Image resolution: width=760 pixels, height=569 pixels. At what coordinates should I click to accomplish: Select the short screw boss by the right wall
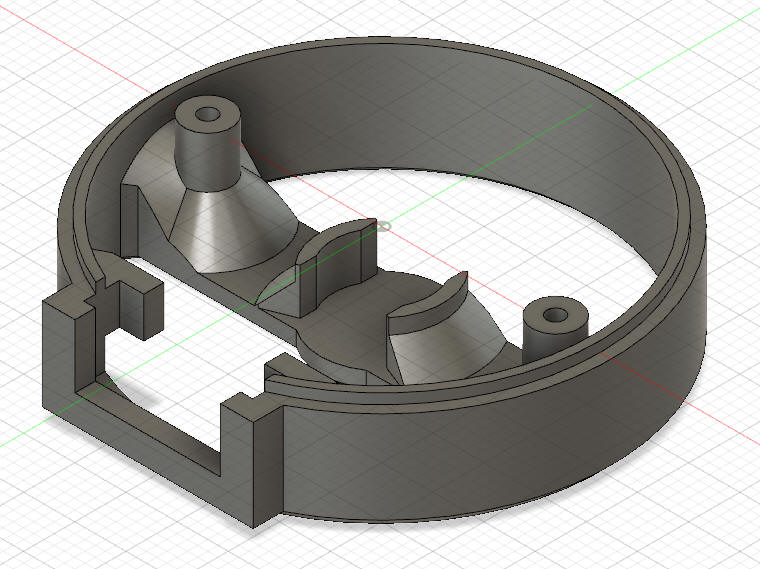pos(555,331)
